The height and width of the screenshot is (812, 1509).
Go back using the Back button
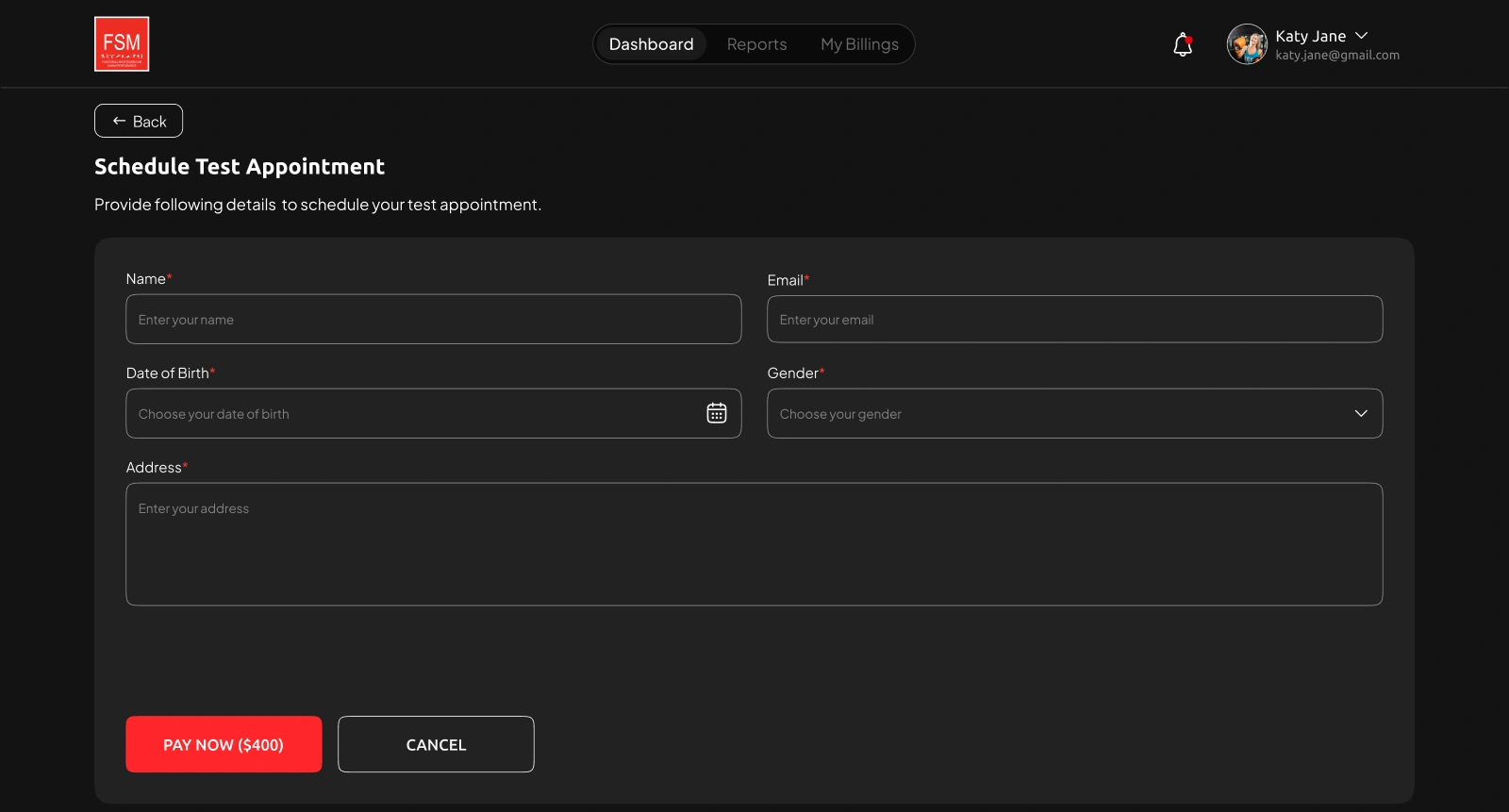(139, 121)
